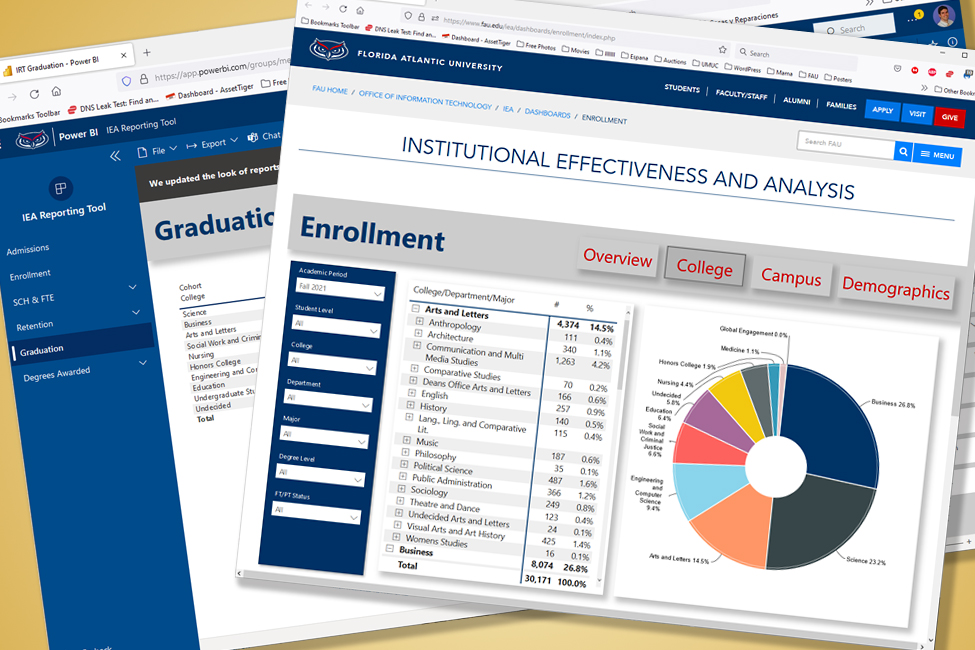Expand the Anthropology department row
975x650 pixels.
pyautogui.click(x=419, y=321)
